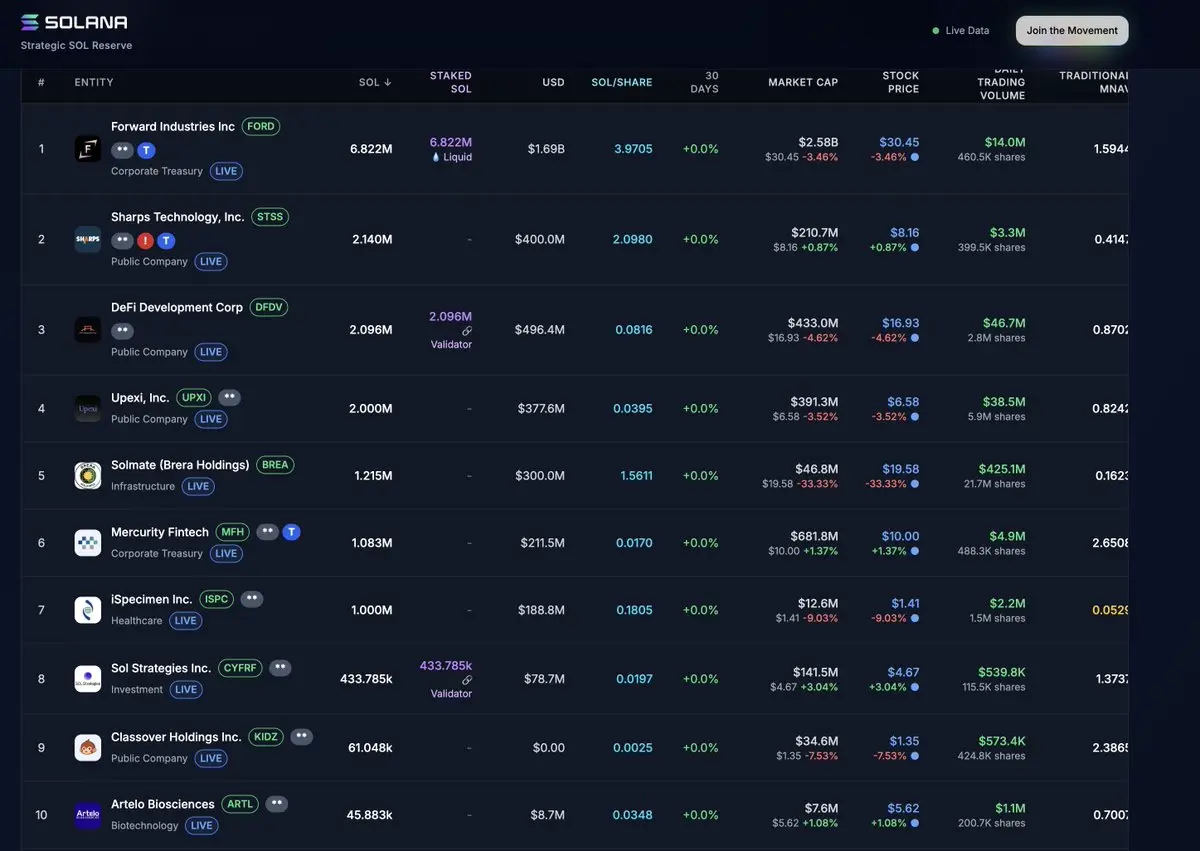Image resolution: width=1200 pixels, height=851 pixels.
Task: Click the Strategic SOL Reserve subtitle
Action: 76,45
